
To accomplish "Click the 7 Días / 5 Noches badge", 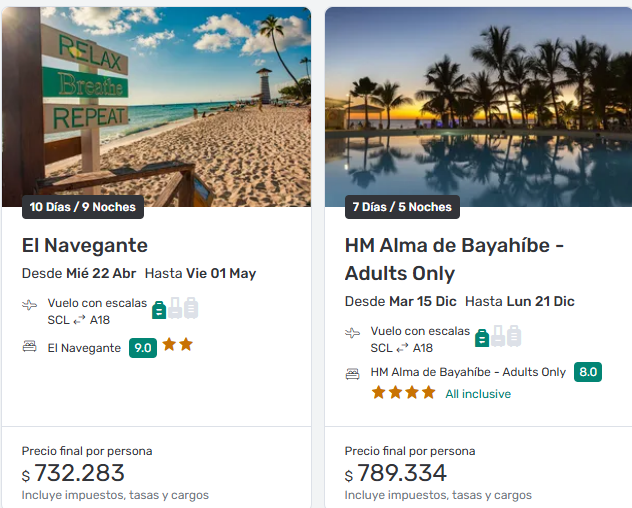I will pyautogui.click(x=402, y=207).
